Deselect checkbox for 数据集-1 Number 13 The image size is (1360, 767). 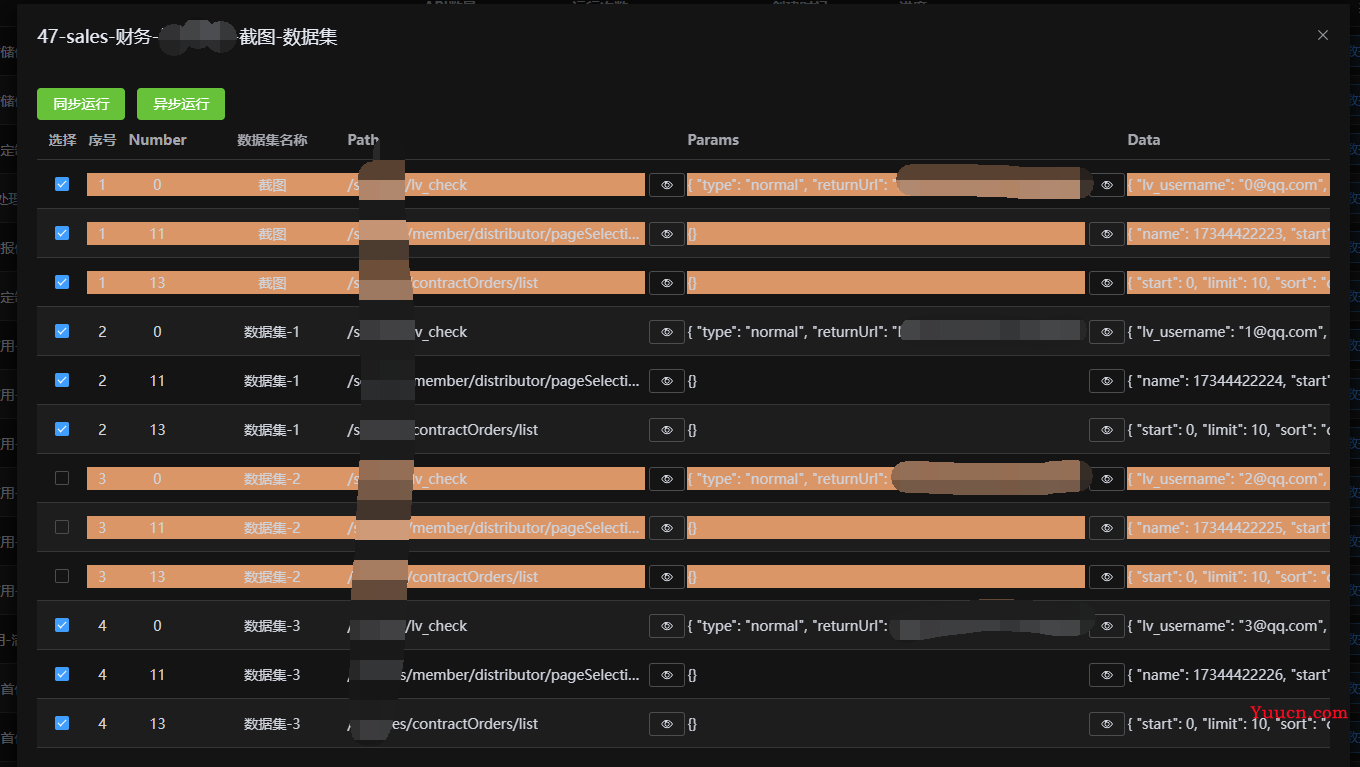tap(62, 429)
